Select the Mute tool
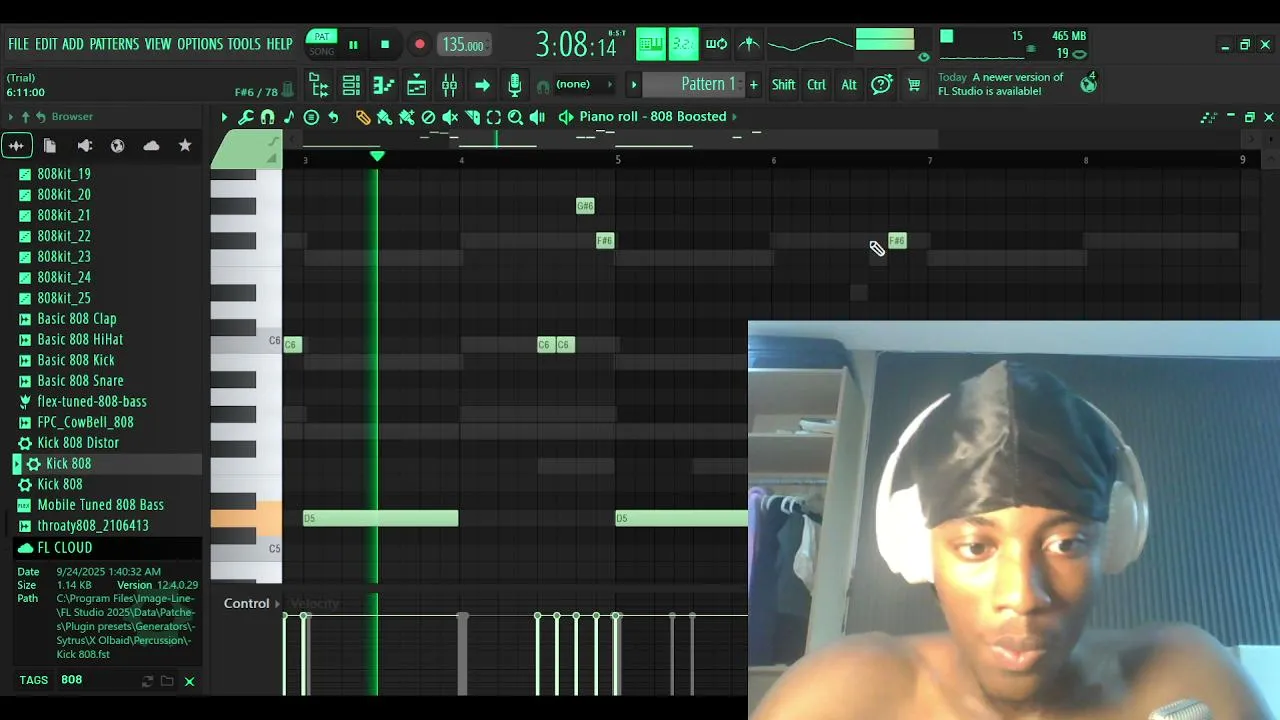 pyautogui.click(x=450, y=117)
